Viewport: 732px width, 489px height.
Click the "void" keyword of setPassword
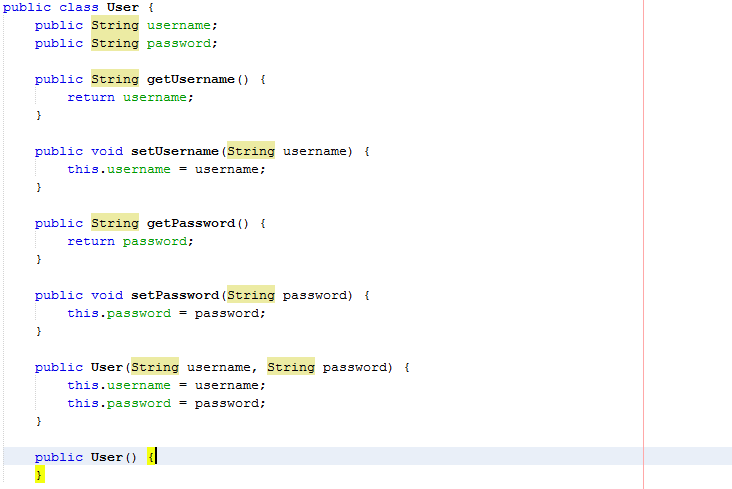(107, 295)
